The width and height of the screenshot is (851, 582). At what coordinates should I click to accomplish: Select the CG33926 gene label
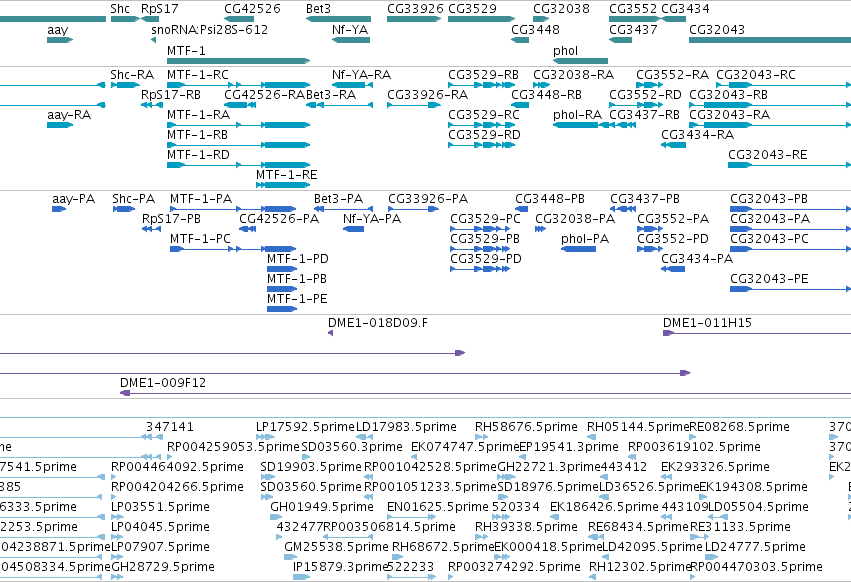[415, 9]
